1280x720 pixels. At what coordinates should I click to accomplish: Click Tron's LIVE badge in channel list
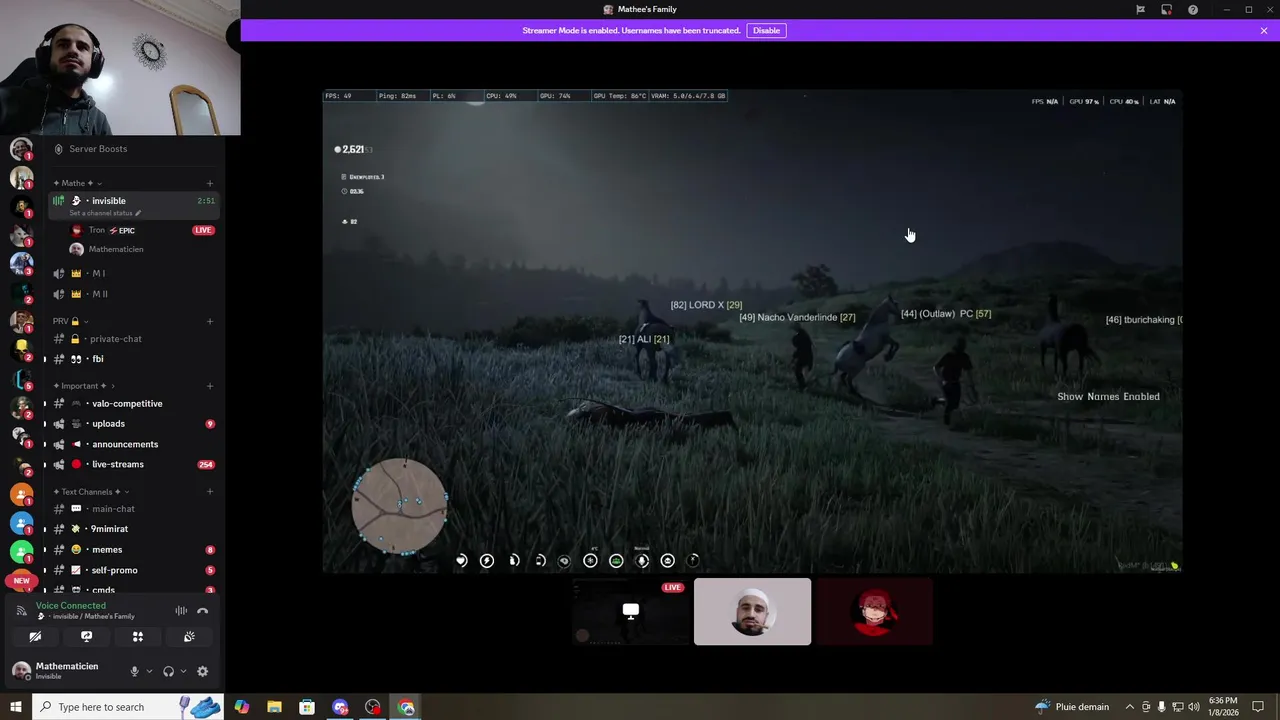[203, 230]
